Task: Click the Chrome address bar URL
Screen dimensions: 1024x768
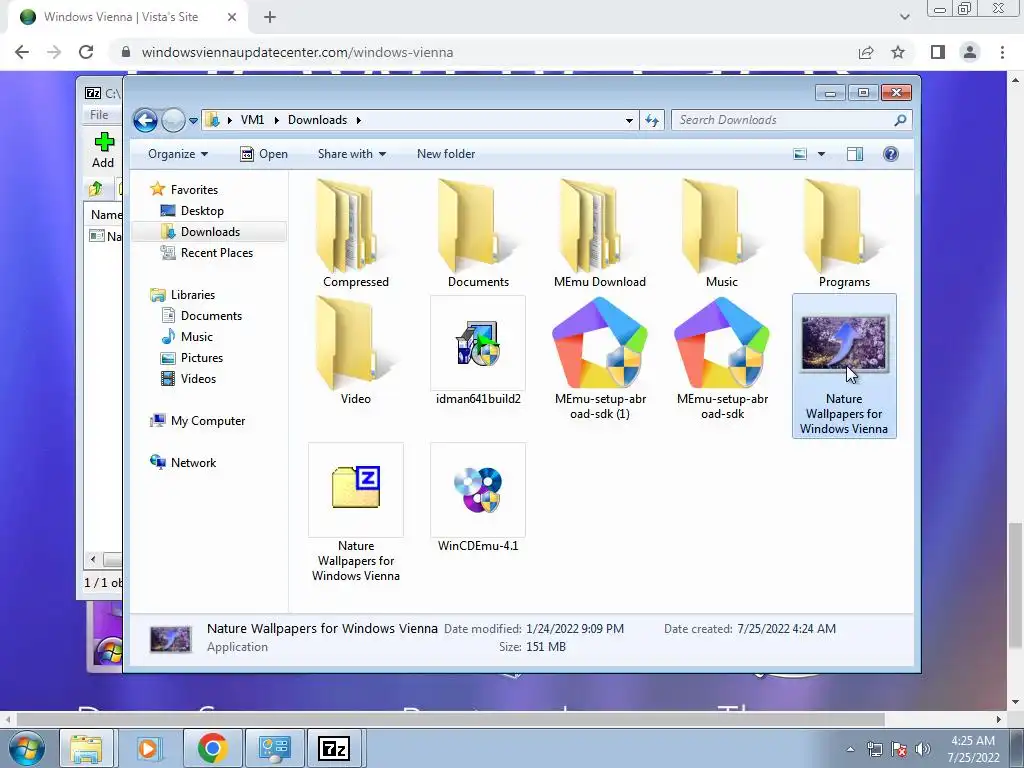Action: [297, 52]
